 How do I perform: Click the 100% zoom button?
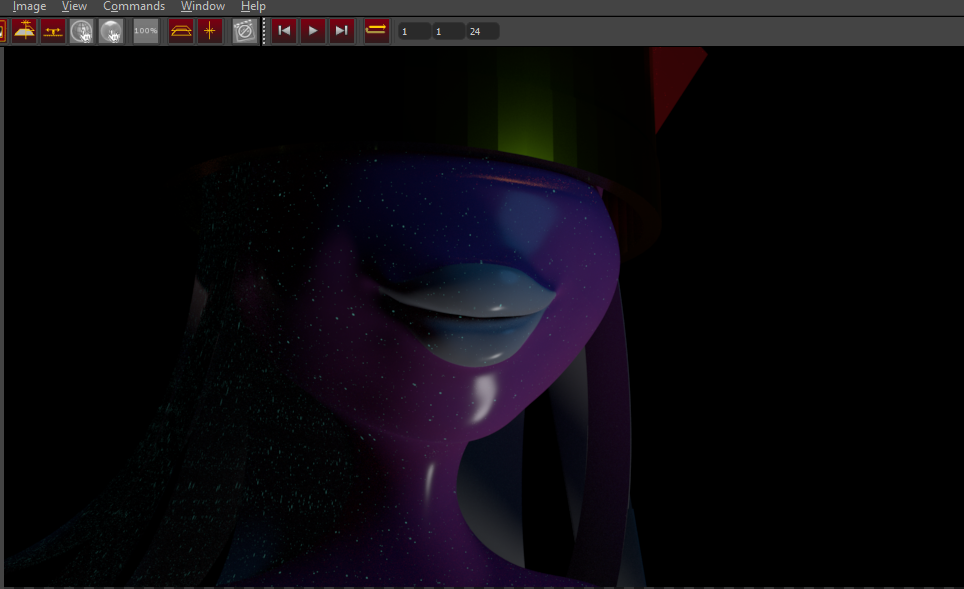[146, 31]
